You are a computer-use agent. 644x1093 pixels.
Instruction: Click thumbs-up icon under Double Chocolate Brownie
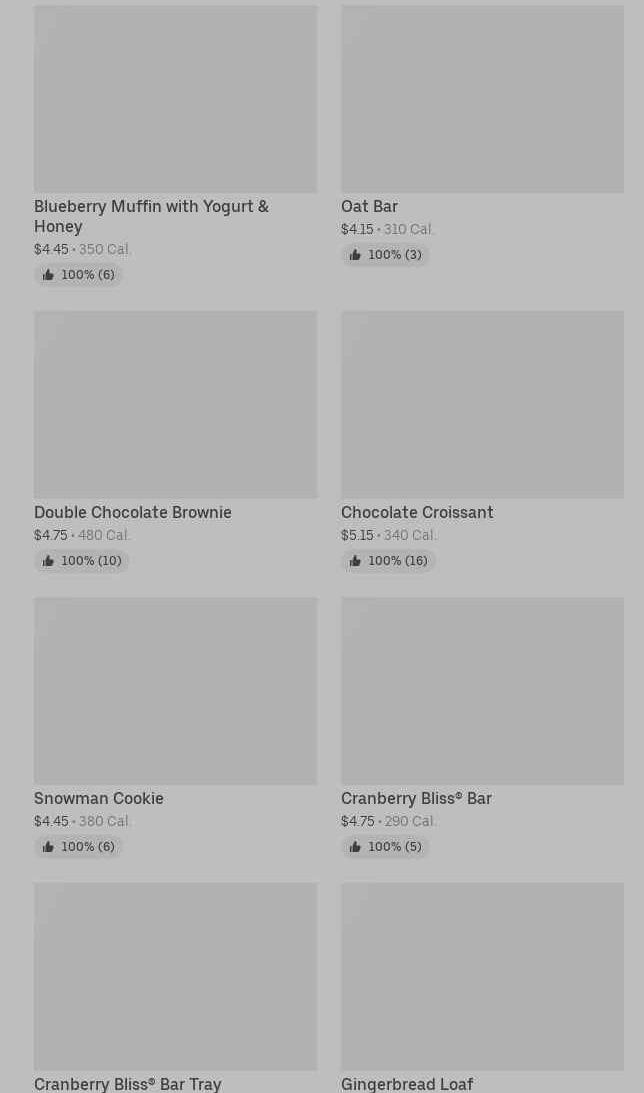click(48, 561)
